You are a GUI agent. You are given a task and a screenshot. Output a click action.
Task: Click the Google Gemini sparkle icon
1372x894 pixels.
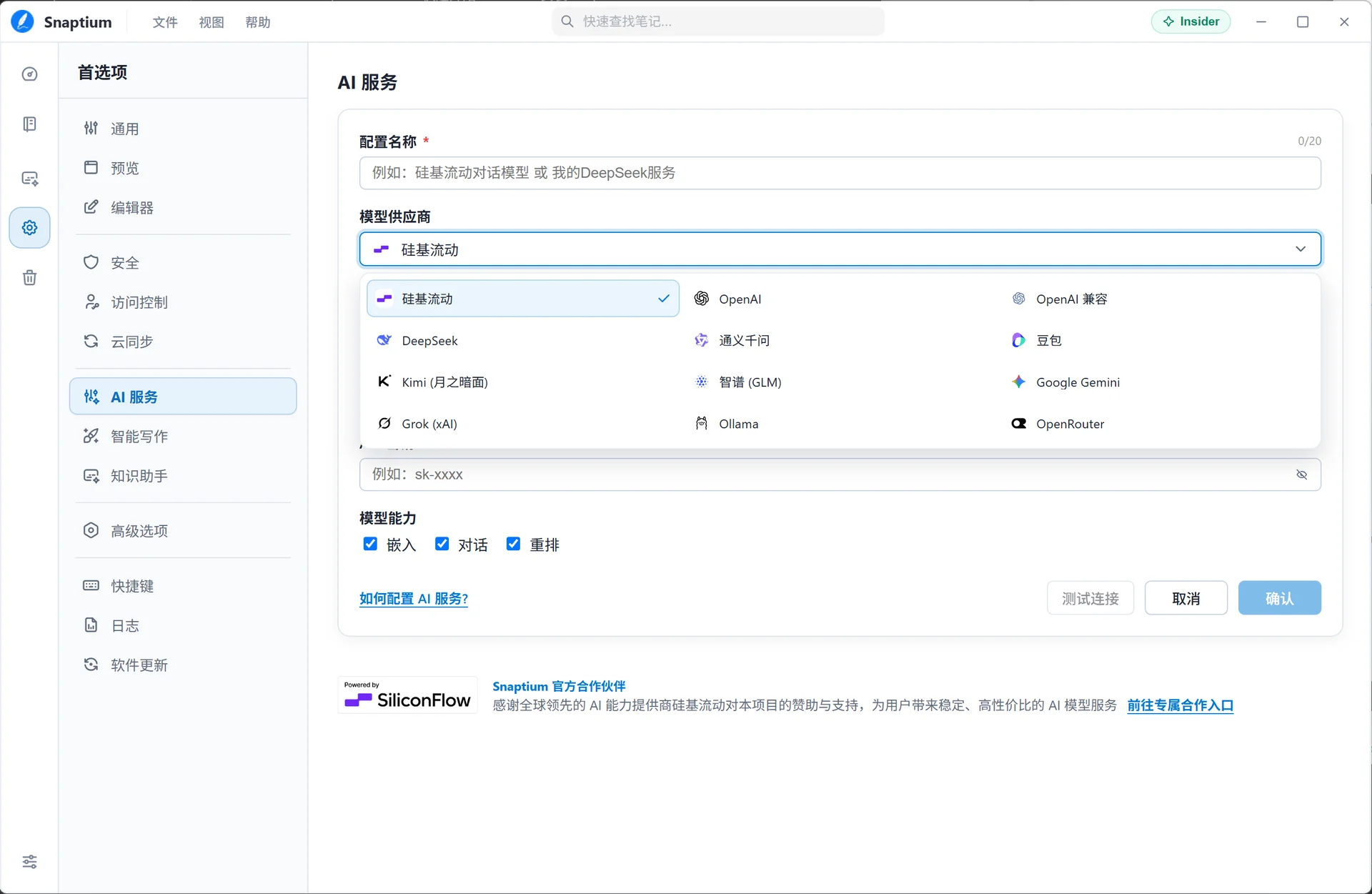pos(1019,382)
